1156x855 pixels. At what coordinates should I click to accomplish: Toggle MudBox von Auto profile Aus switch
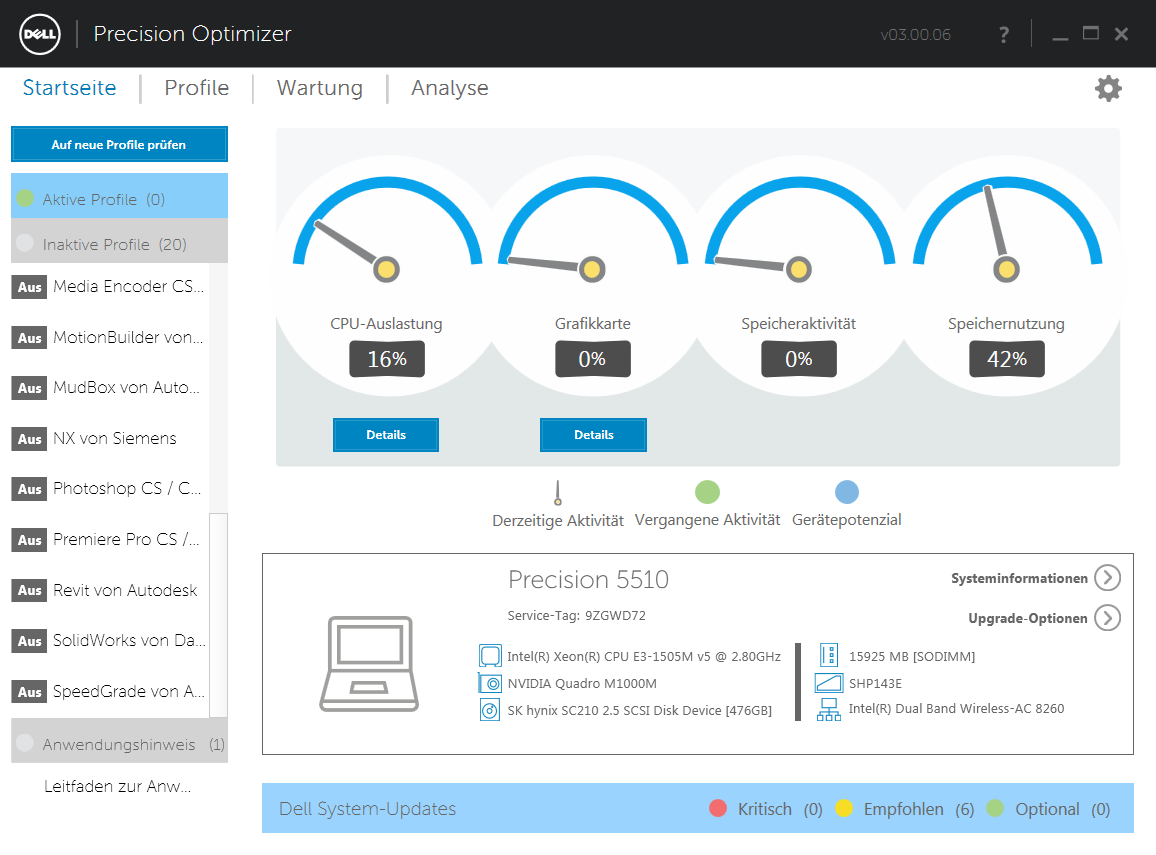(29, 388)
